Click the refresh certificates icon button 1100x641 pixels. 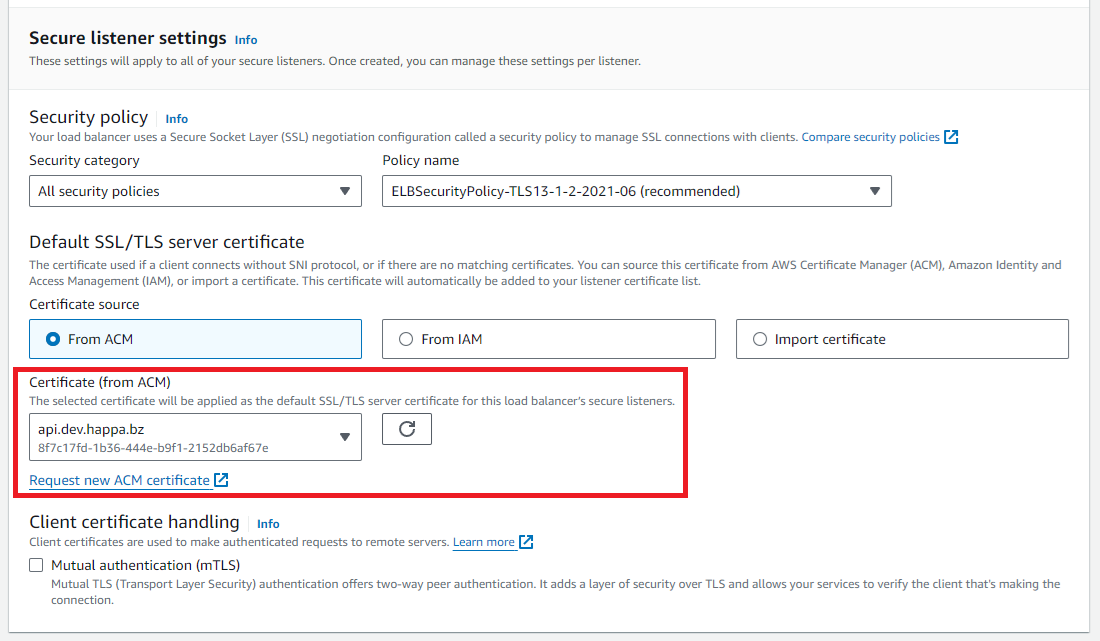coord(406,429)
